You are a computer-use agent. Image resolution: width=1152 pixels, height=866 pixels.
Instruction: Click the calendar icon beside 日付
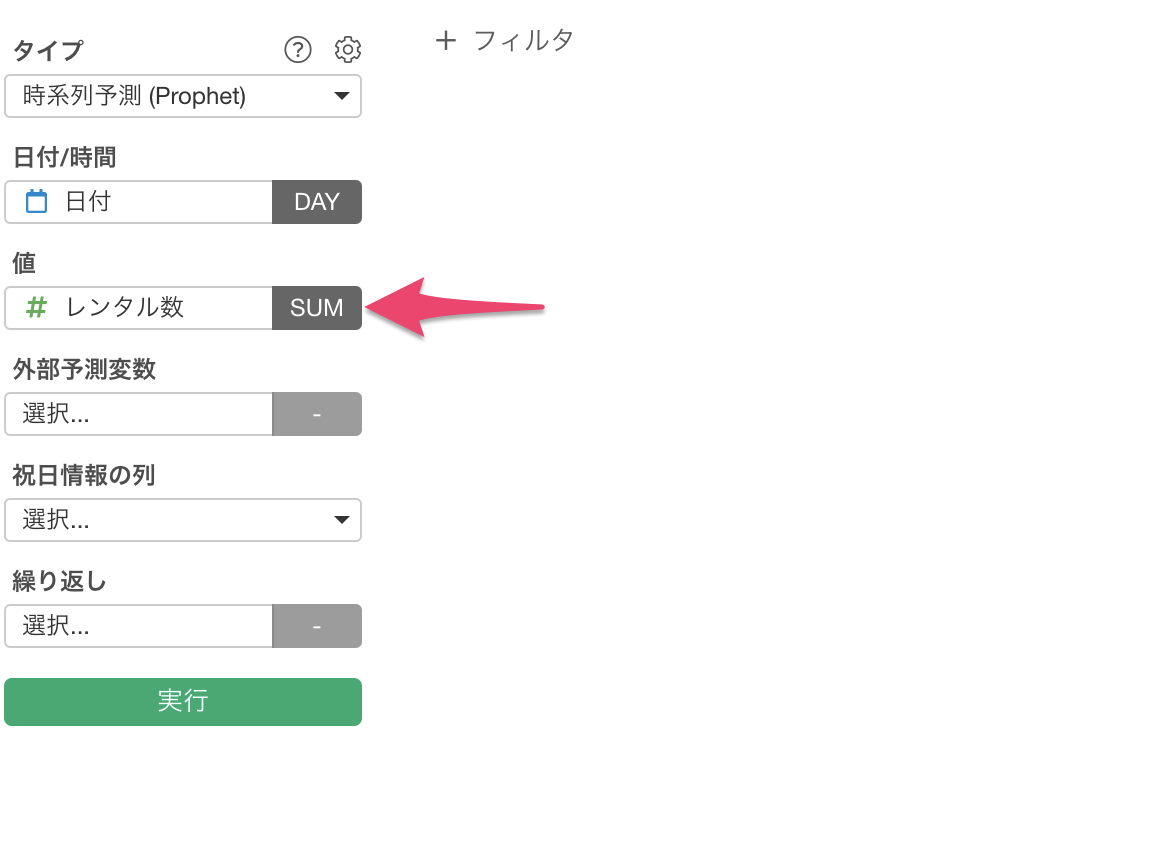[36, 201]
